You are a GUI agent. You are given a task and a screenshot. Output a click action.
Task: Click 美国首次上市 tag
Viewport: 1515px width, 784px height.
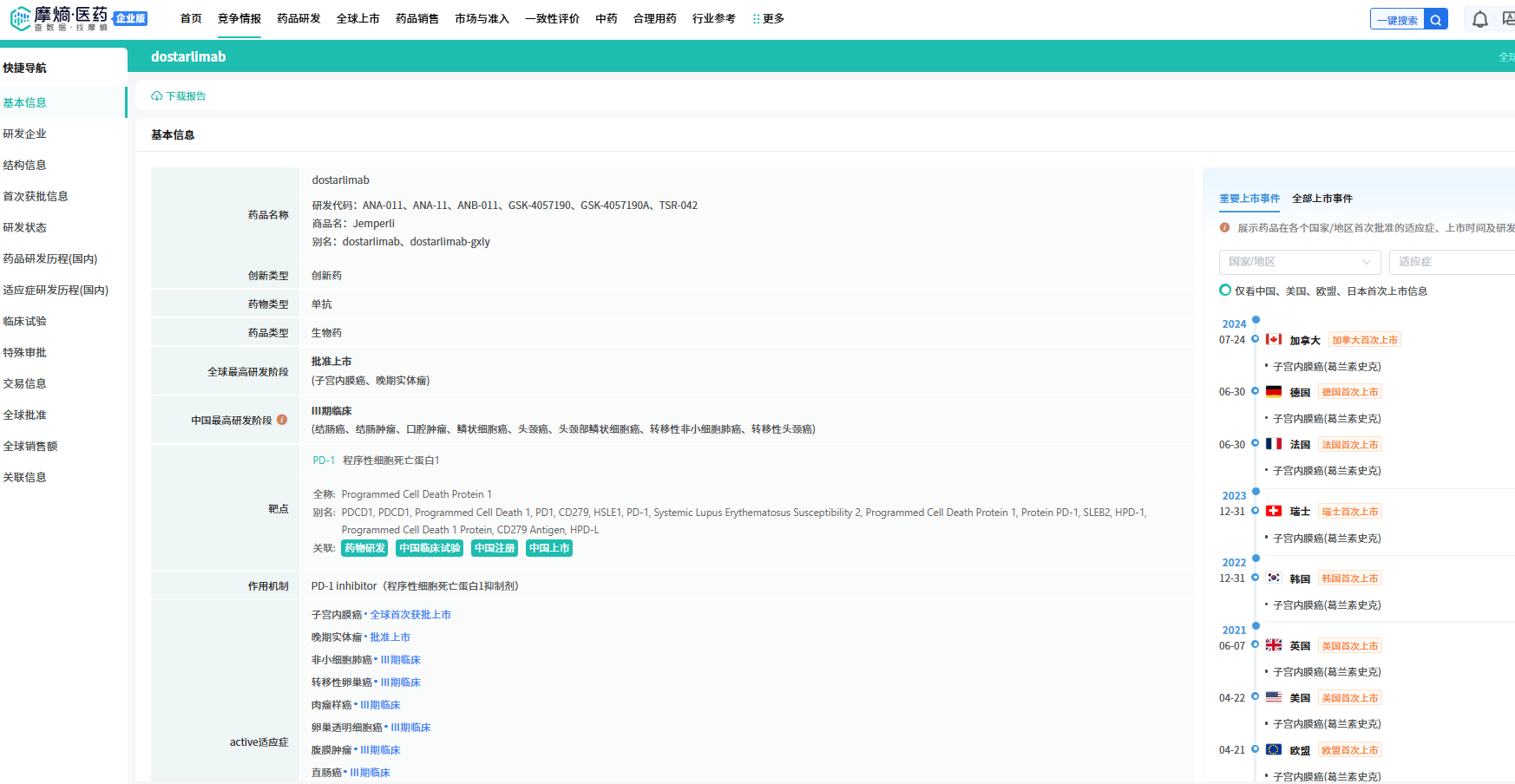coord(1350,698)
